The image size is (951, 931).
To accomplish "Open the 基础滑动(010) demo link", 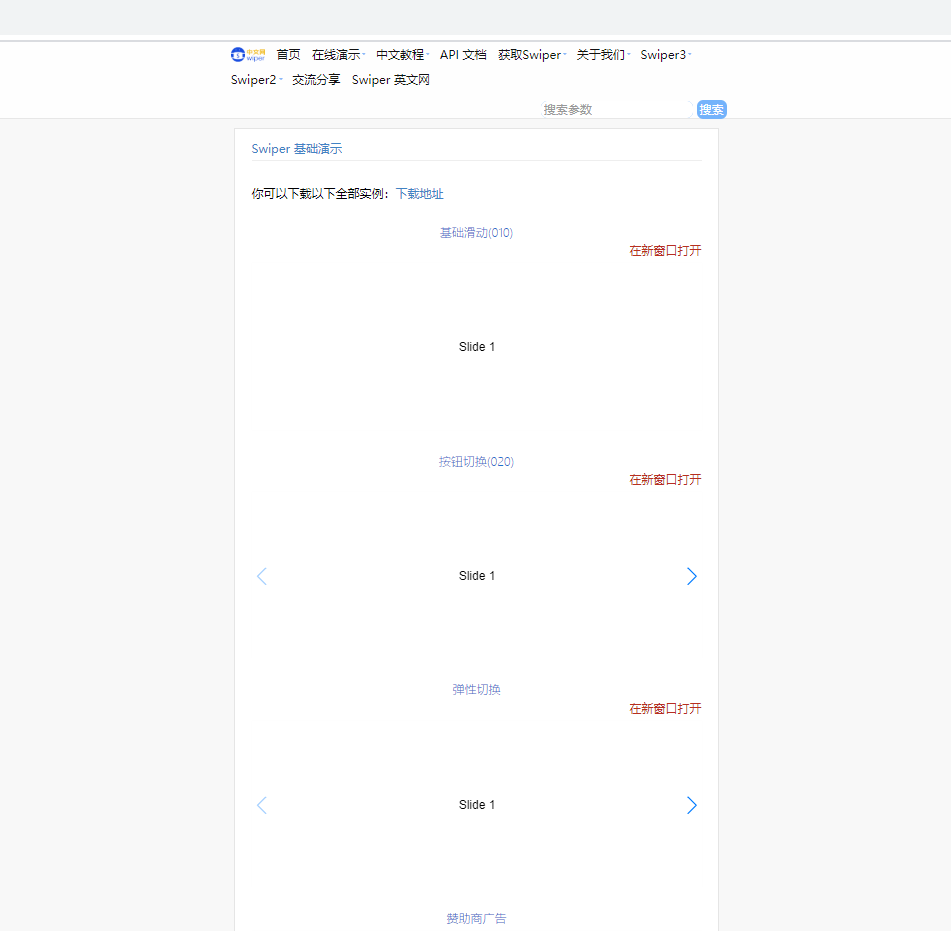I will pos(476,233).
